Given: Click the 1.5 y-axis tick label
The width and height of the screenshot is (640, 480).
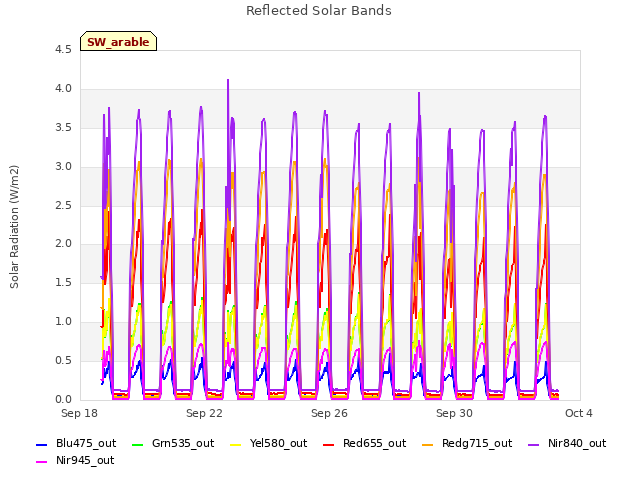Looking at the screenshot, I should pos(63,282).
